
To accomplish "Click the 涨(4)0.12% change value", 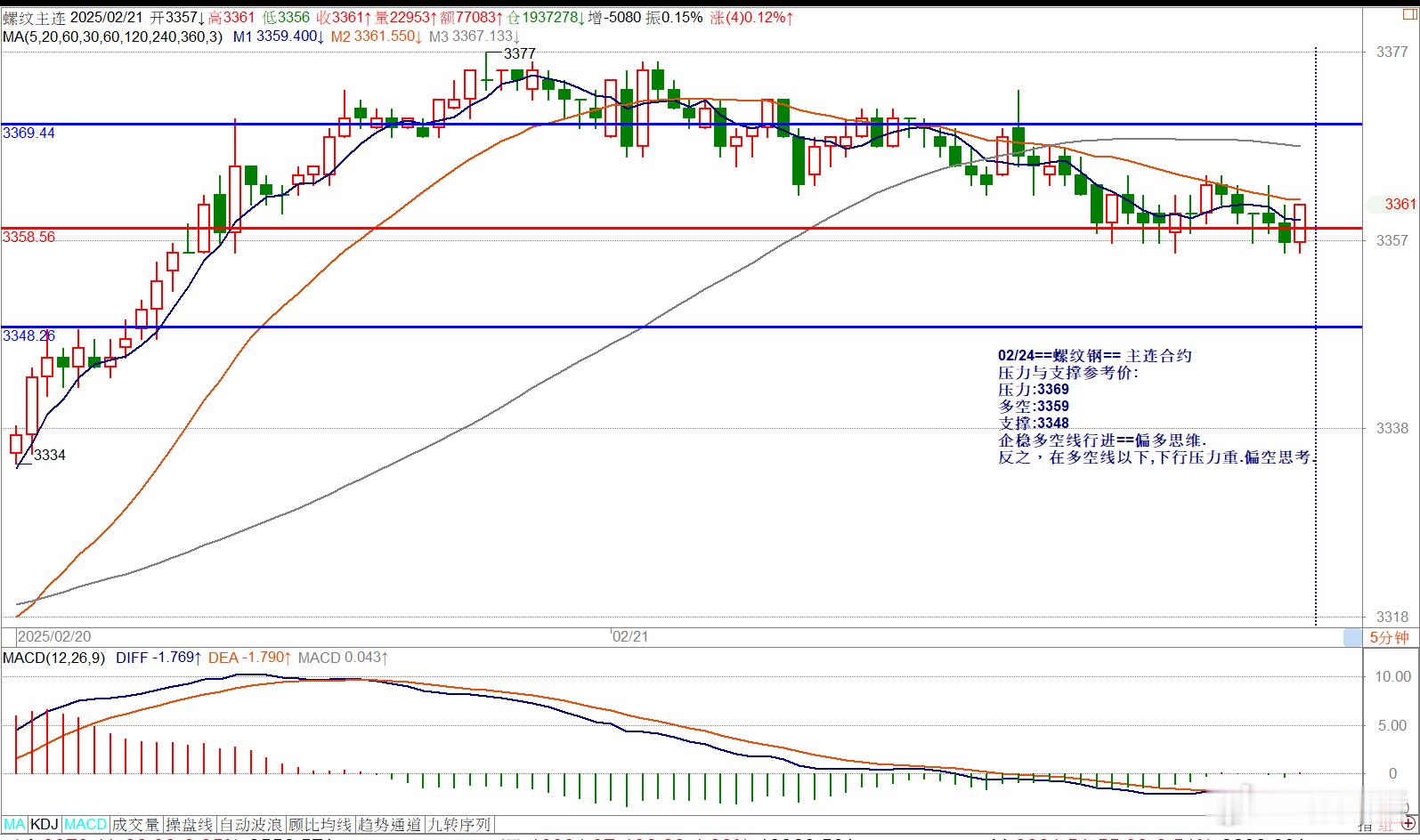I will click(x=753, y=17).
